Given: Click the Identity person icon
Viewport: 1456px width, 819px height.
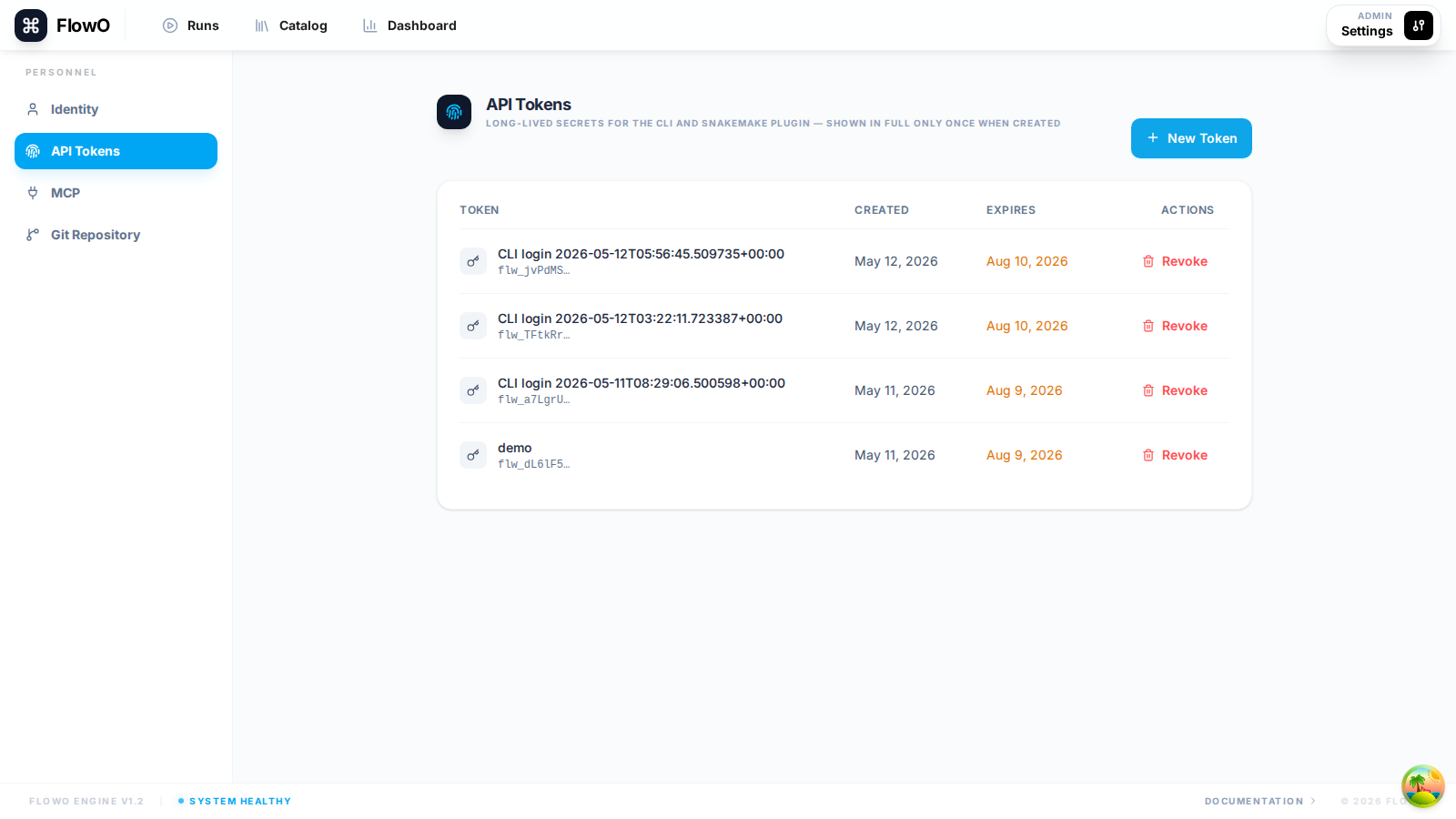Looking at the screenshot, I should 33,109.
